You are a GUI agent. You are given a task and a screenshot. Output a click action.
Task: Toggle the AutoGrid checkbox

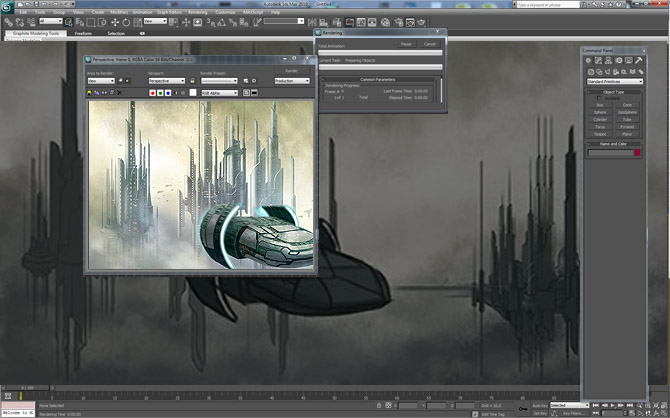pos(600,98)
